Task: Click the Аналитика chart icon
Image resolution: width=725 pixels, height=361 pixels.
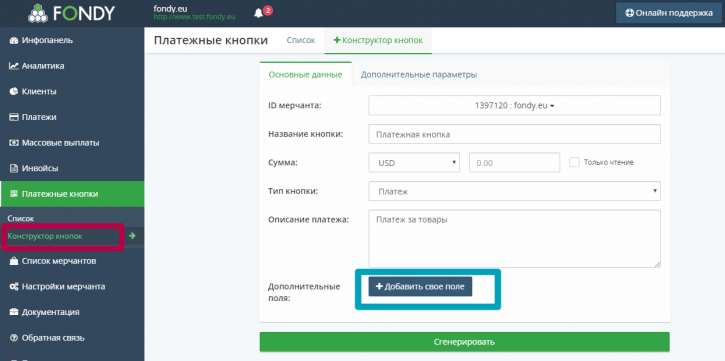Action: point(13,66)
